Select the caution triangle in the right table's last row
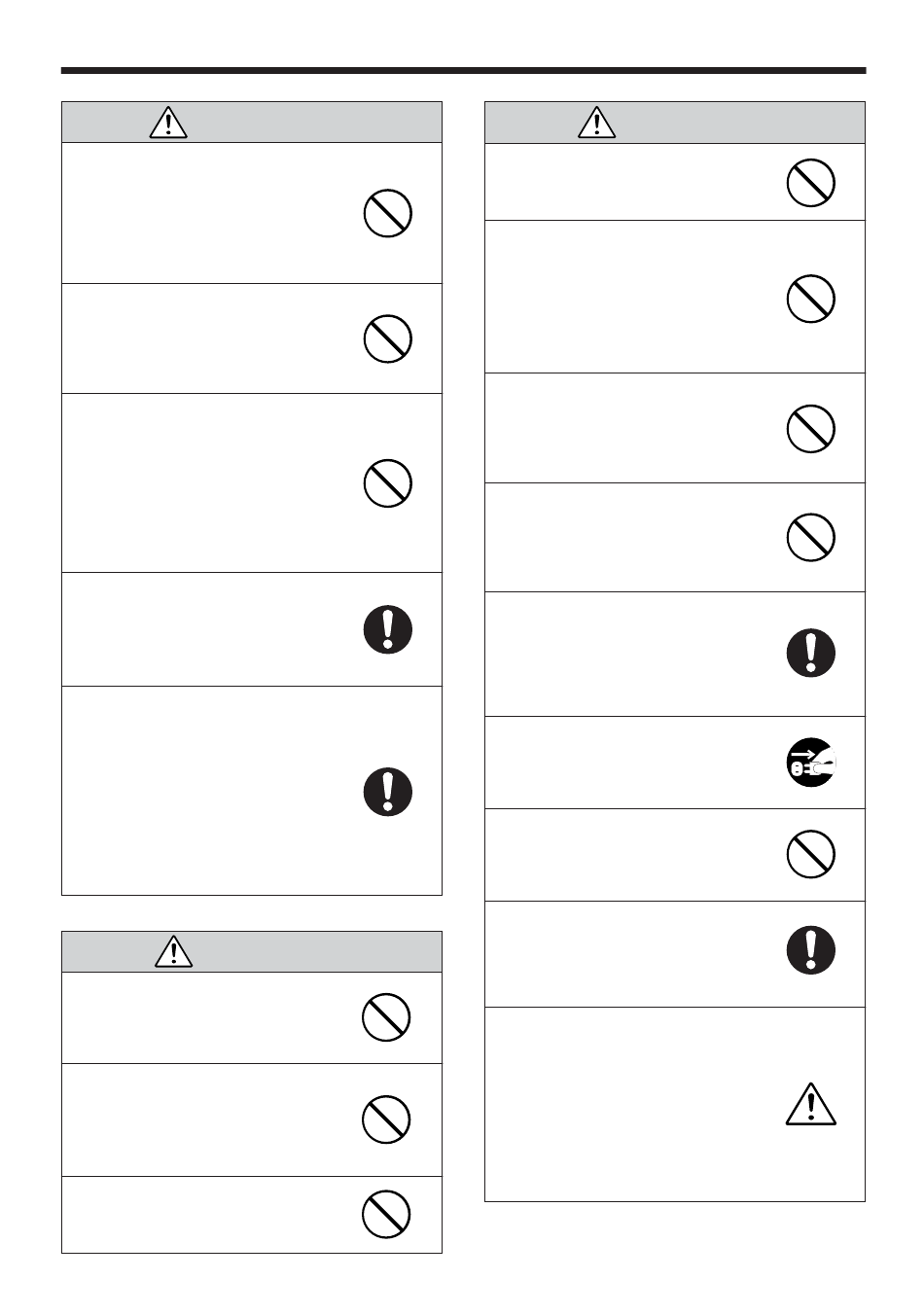 [811, 1104]
